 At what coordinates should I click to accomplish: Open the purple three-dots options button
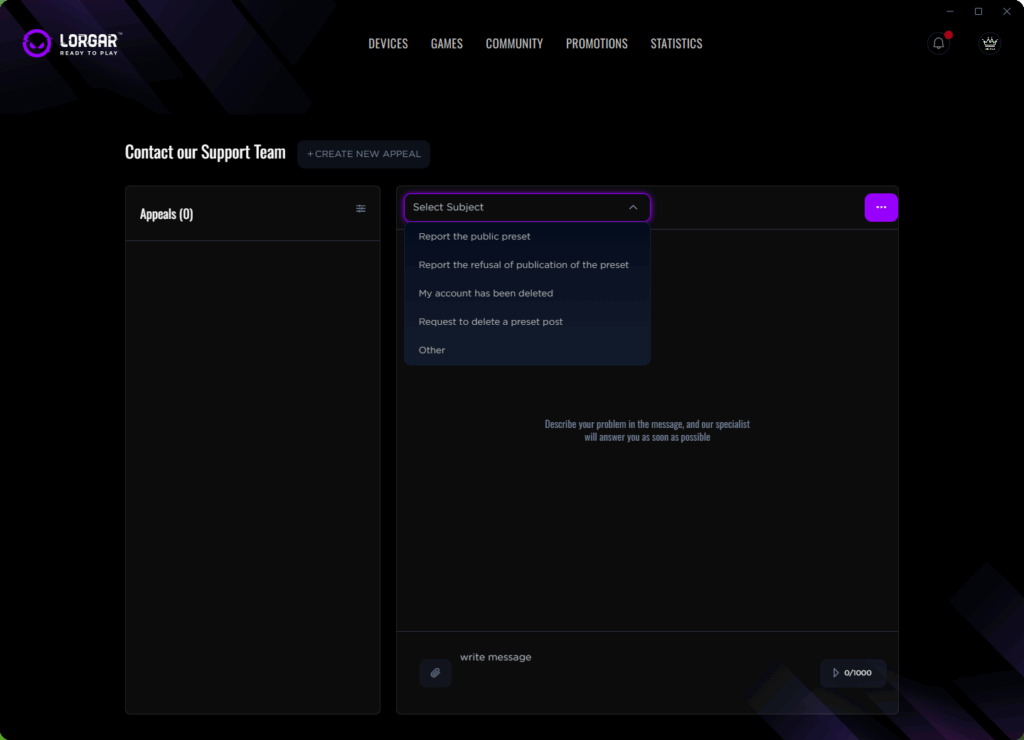coord(881,207)
